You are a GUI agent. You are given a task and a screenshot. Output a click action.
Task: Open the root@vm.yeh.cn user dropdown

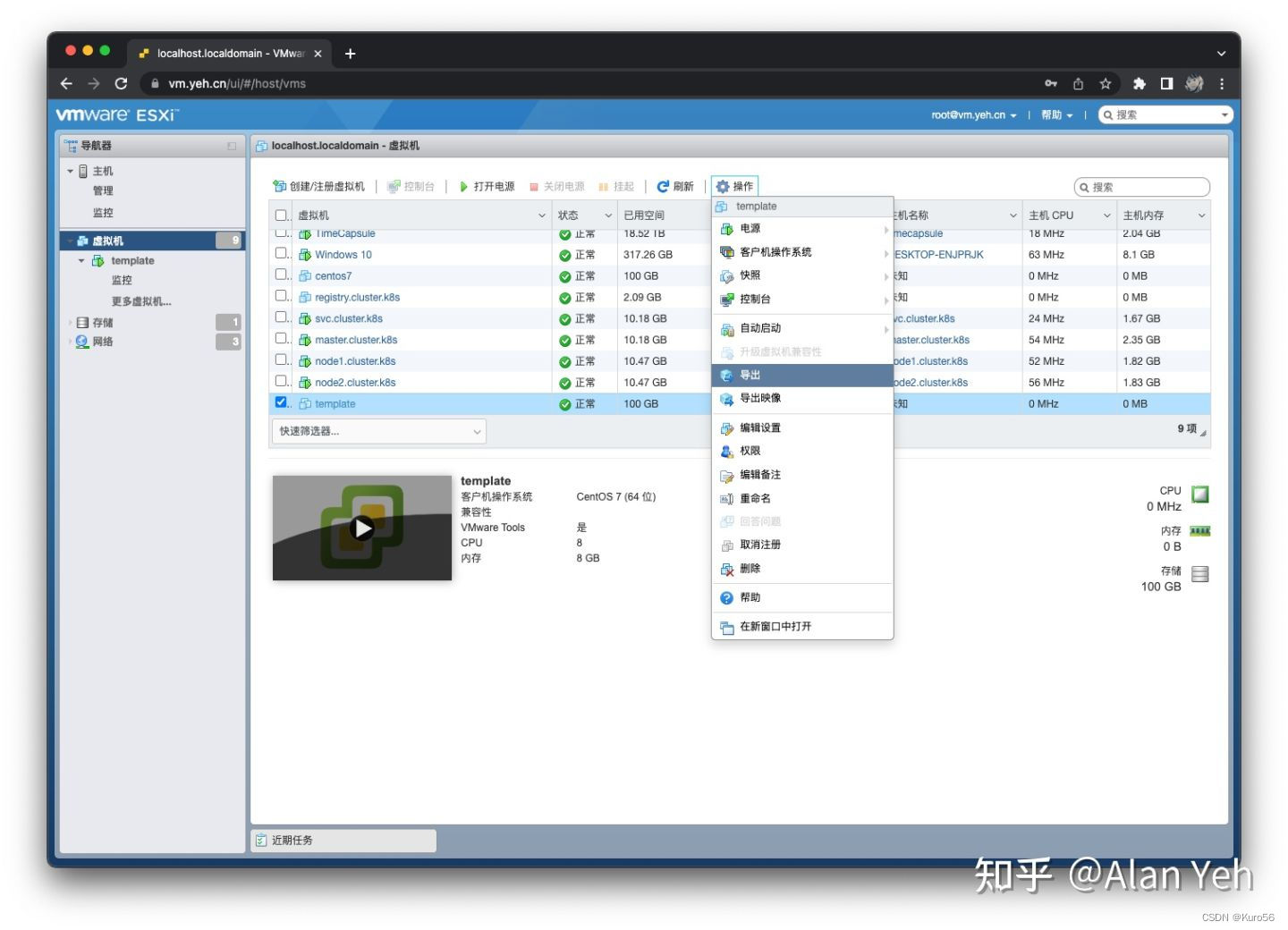(x=974, y=115)
